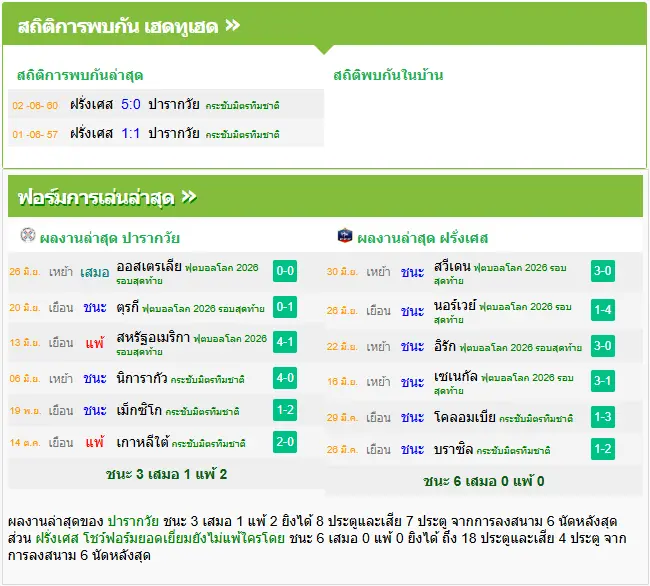Click opponent name อิรัก
Screen dimensions: 650x586
445,346
